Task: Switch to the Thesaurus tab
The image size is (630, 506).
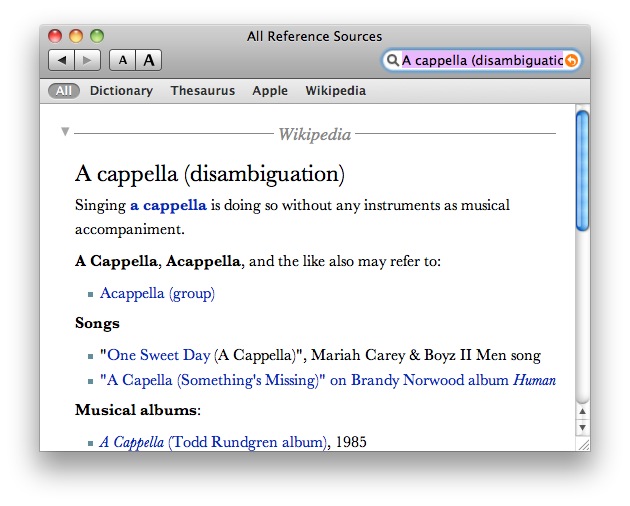Action: pos(203,91)
